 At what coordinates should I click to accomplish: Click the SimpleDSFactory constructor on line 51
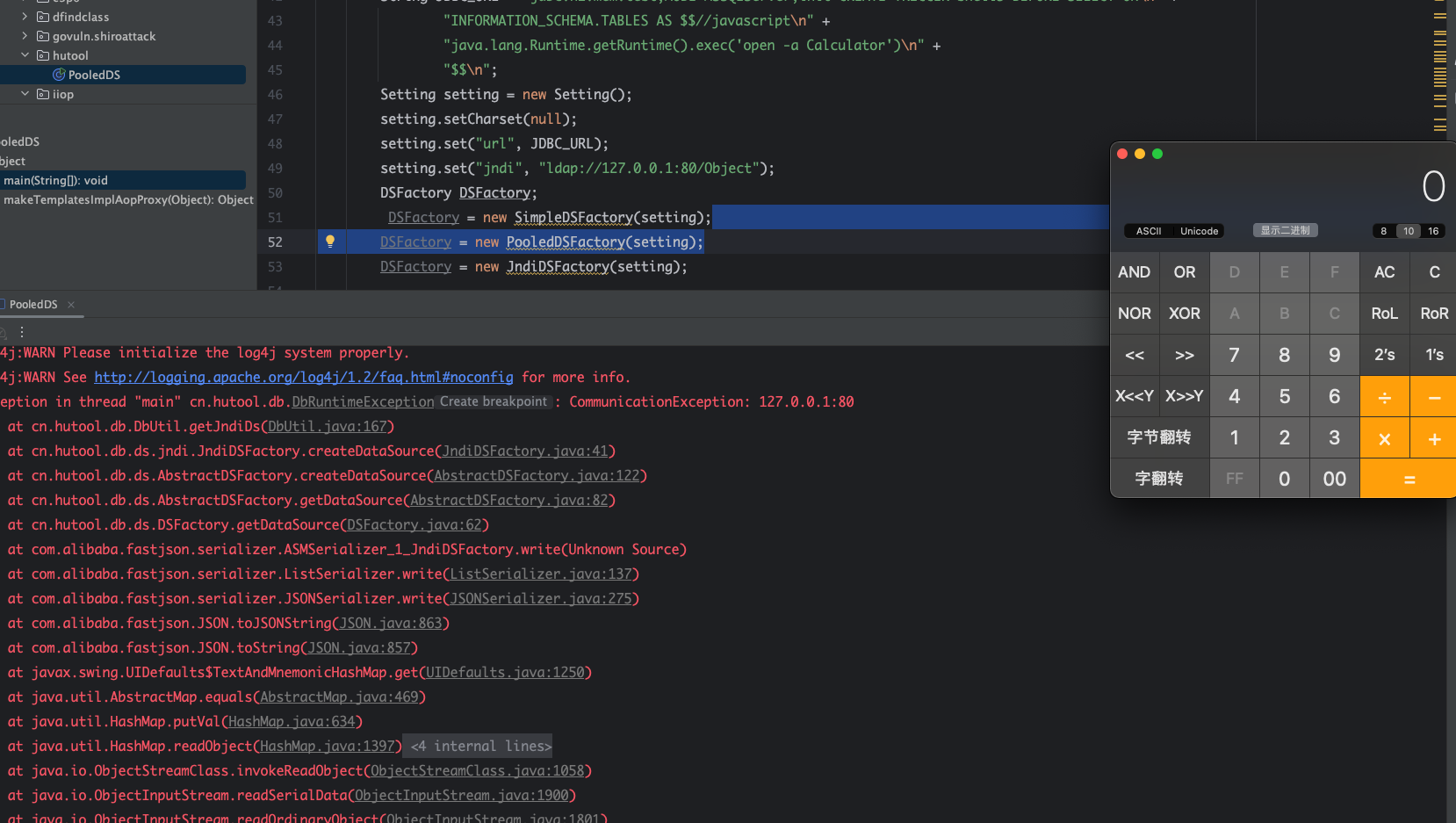click(573, 217)
